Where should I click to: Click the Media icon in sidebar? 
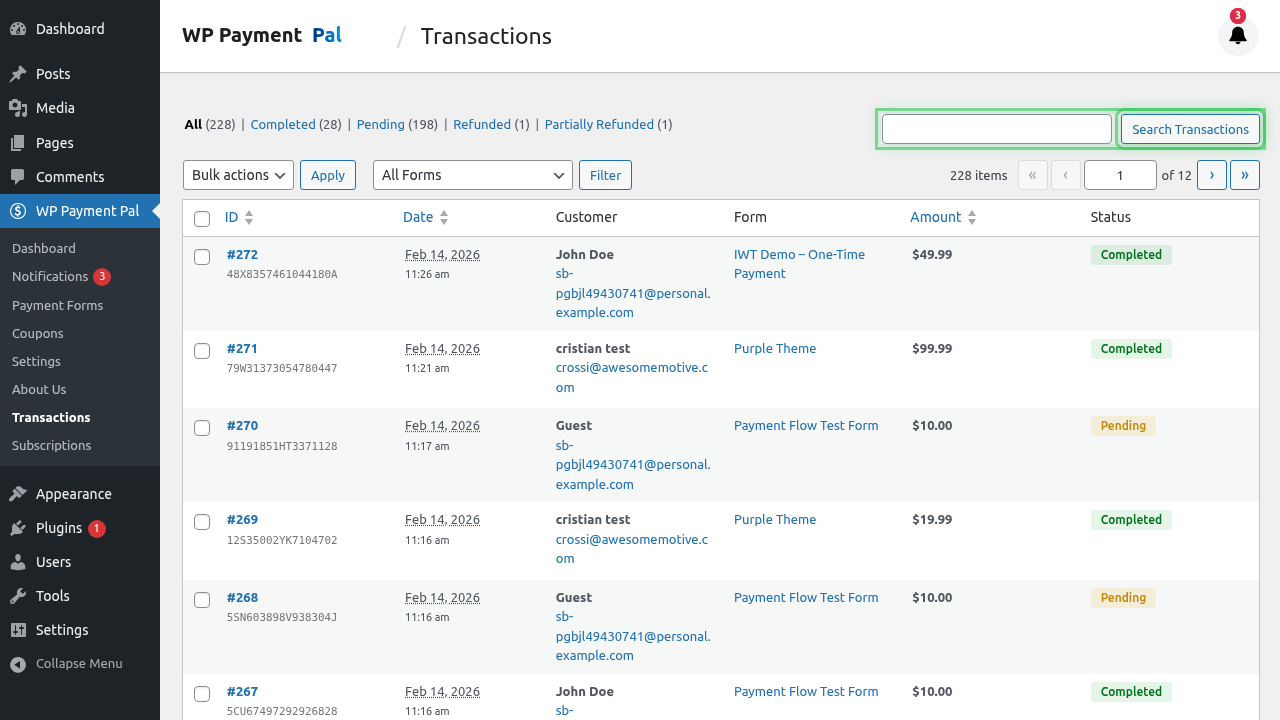point(18,108)
